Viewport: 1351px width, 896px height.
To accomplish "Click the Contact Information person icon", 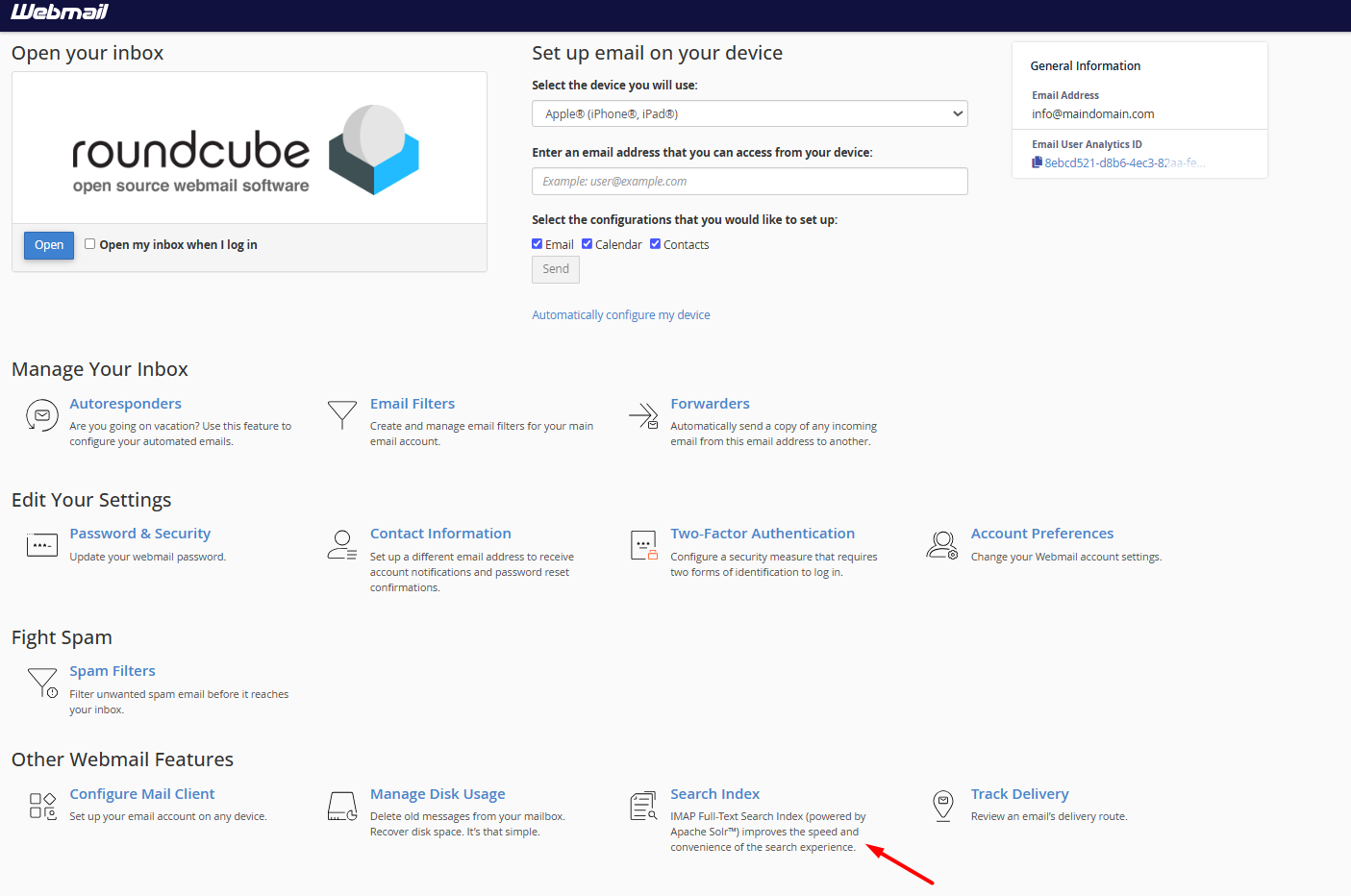I will pos(342,545).
